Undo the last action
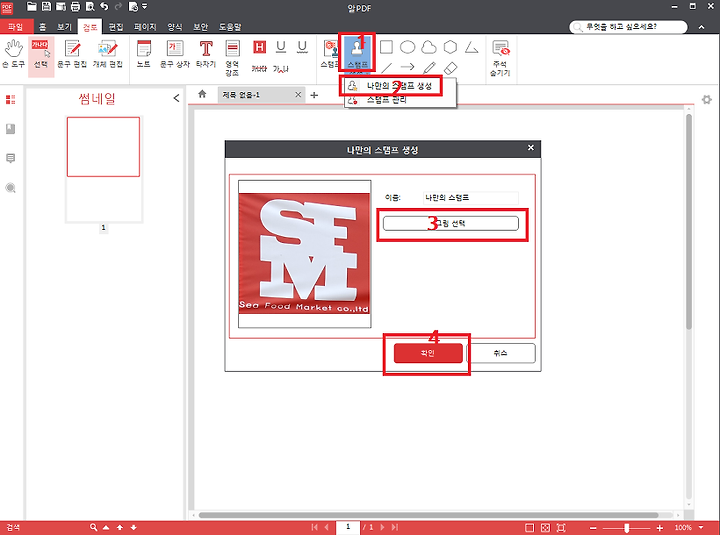The image size is (720, 535). tap(104, 6)
